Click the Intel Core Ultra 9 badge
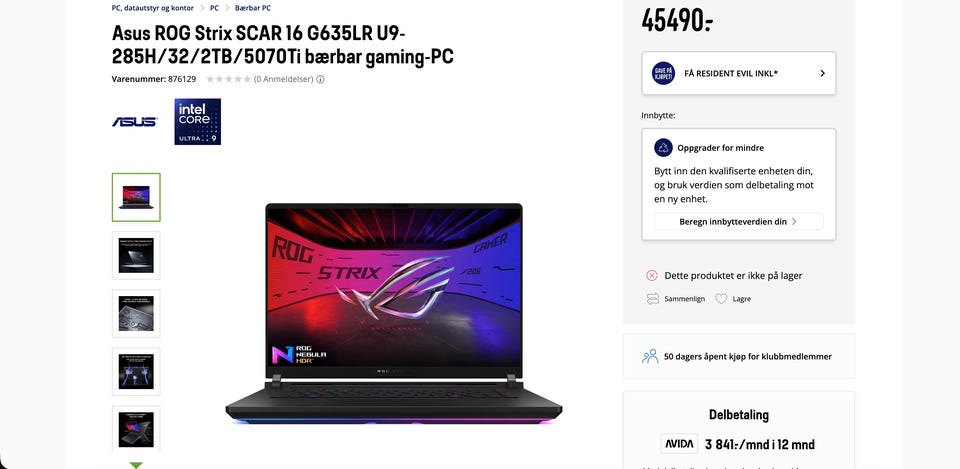Image resolution: width=960 pixels, height=469 pixels. [197, 122]
